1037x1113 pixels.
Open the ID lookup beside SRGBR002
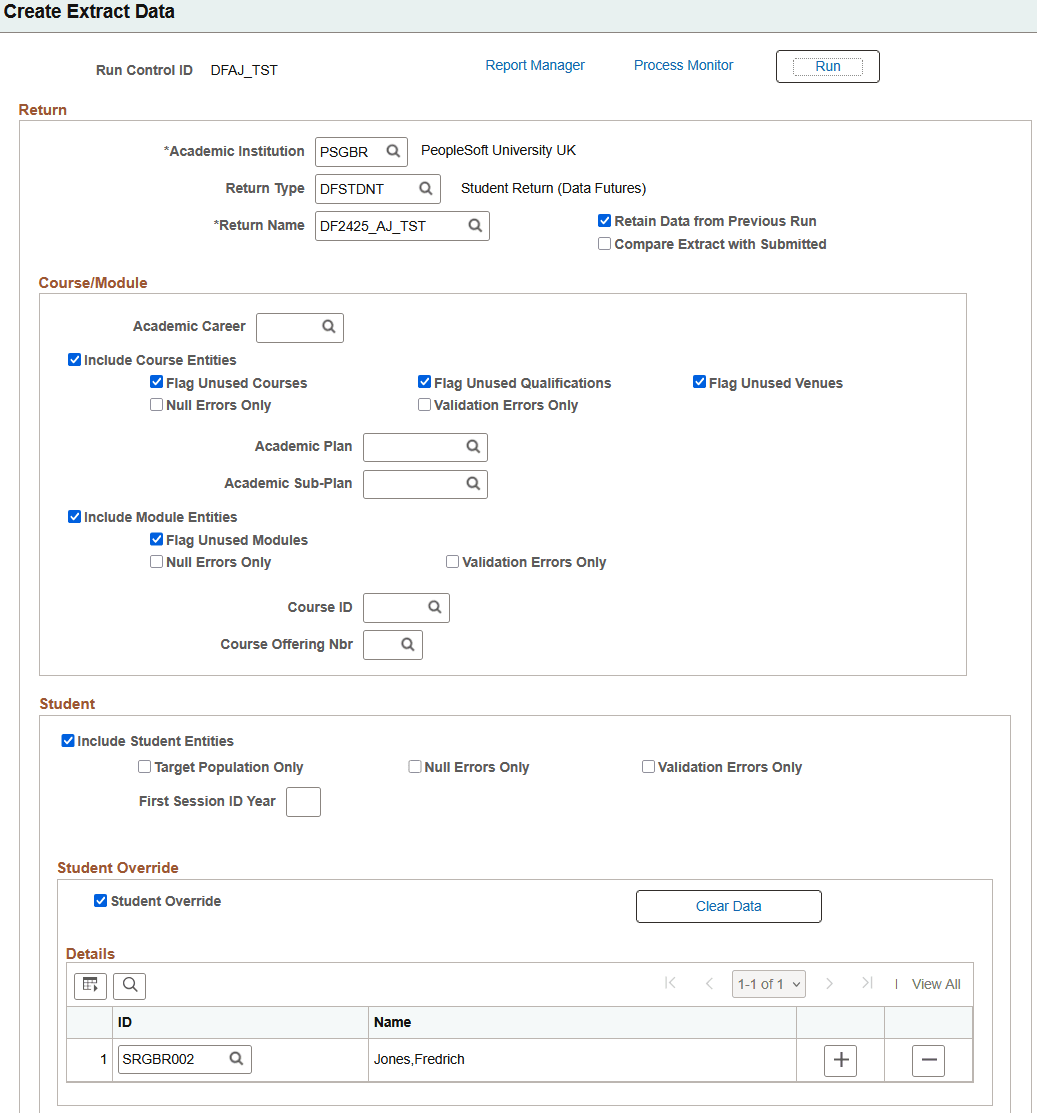point(236,1059)
